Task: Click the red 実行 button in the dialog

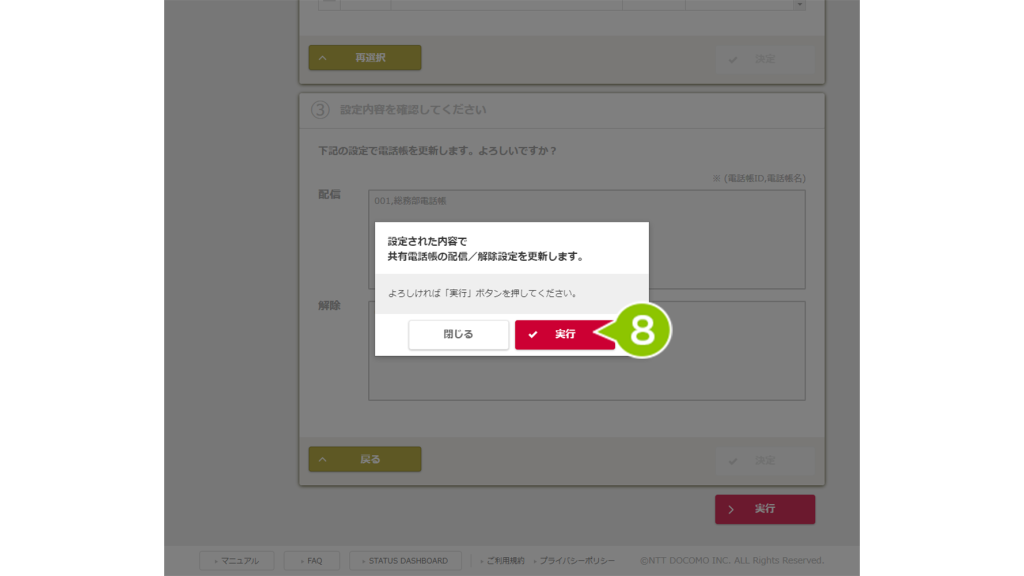Action: 564,334
